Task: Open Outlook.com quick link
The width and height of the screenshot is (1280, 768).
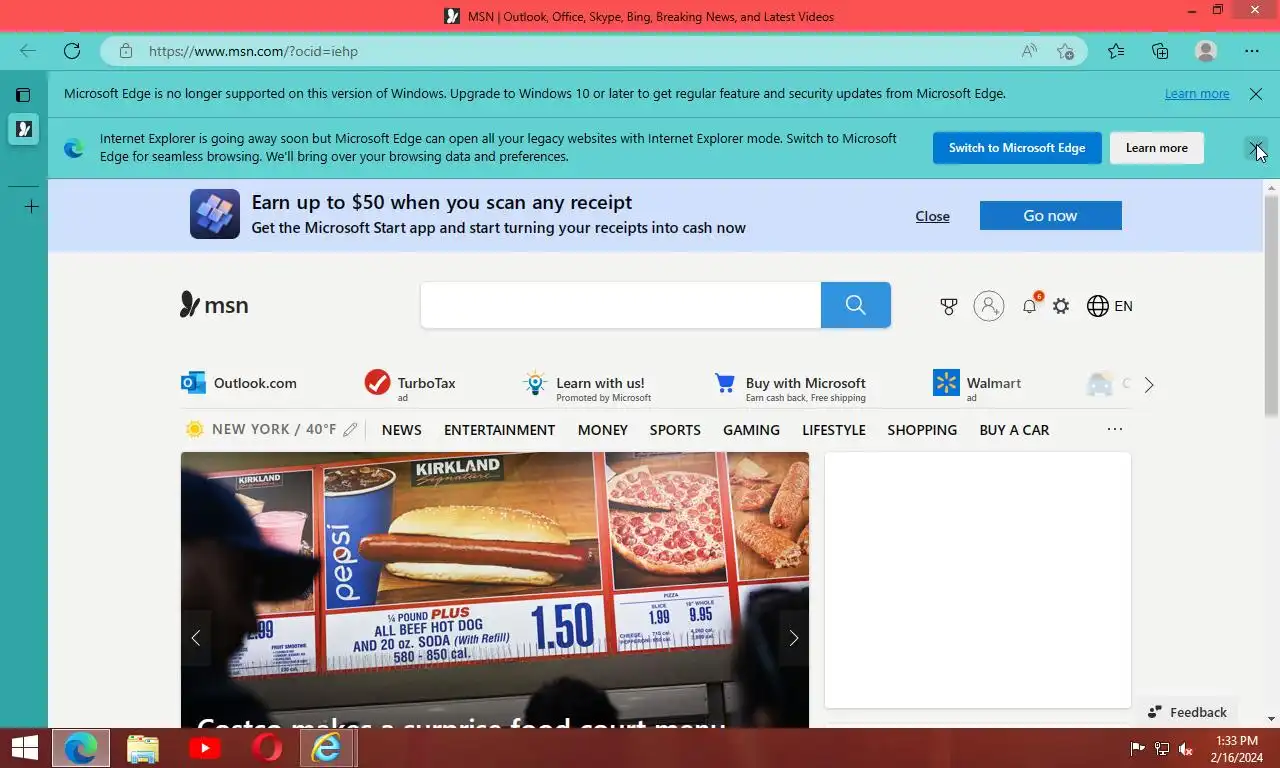Action: pos(239,383)
